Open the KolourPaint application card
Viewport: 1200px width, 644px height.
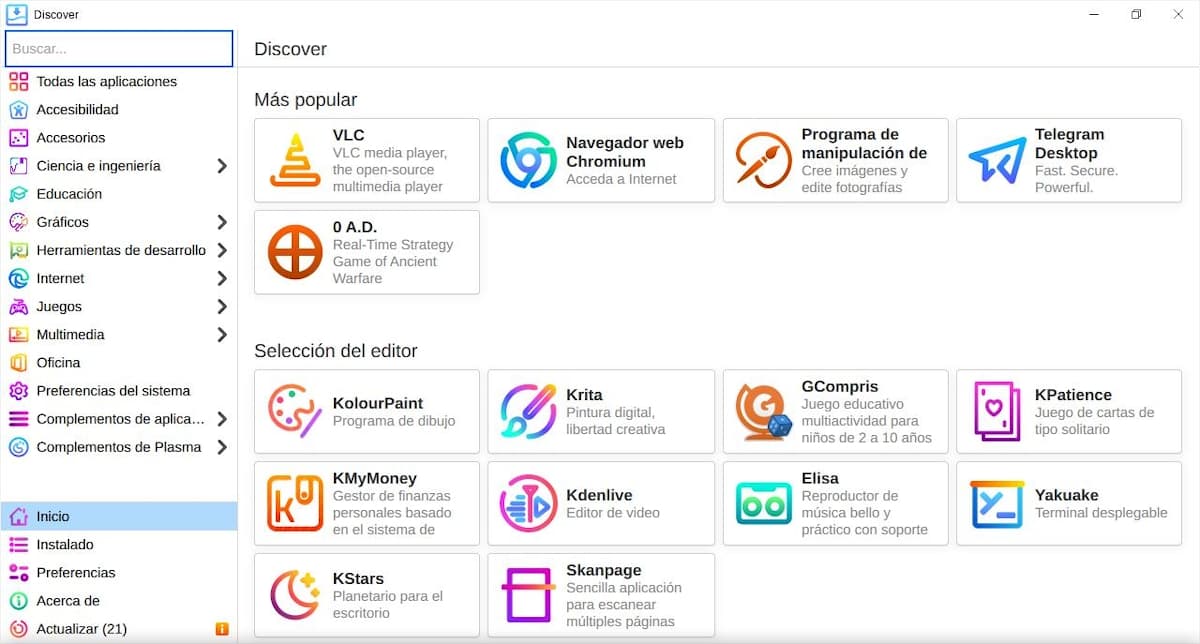[367, 411]
